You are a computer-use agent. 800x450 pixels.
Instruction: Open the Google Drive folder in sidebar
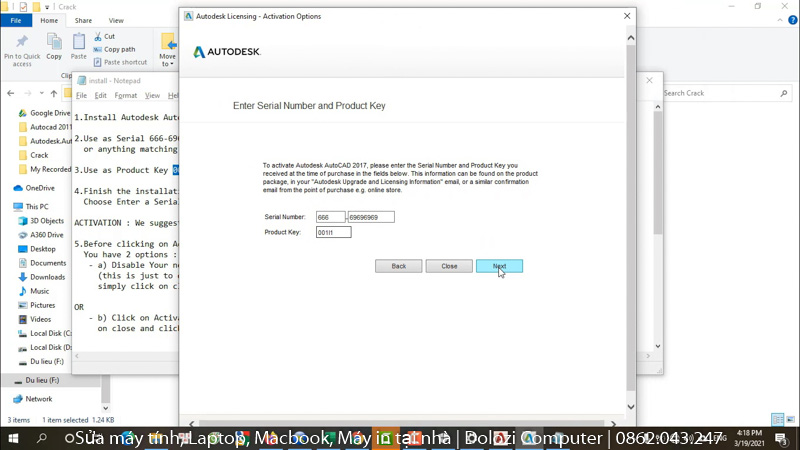coord(49,113)
